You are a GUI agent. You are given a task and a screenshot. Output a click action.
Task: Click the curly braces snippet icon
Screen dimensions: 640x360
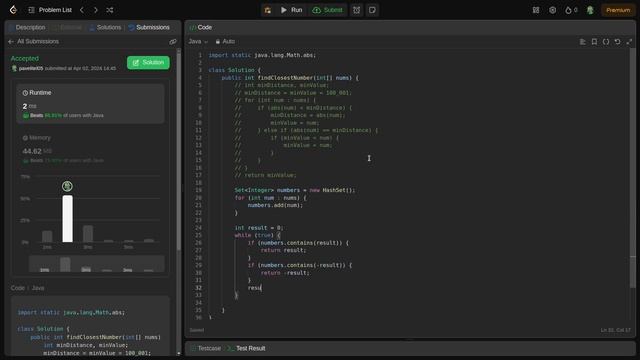(606, 42)
